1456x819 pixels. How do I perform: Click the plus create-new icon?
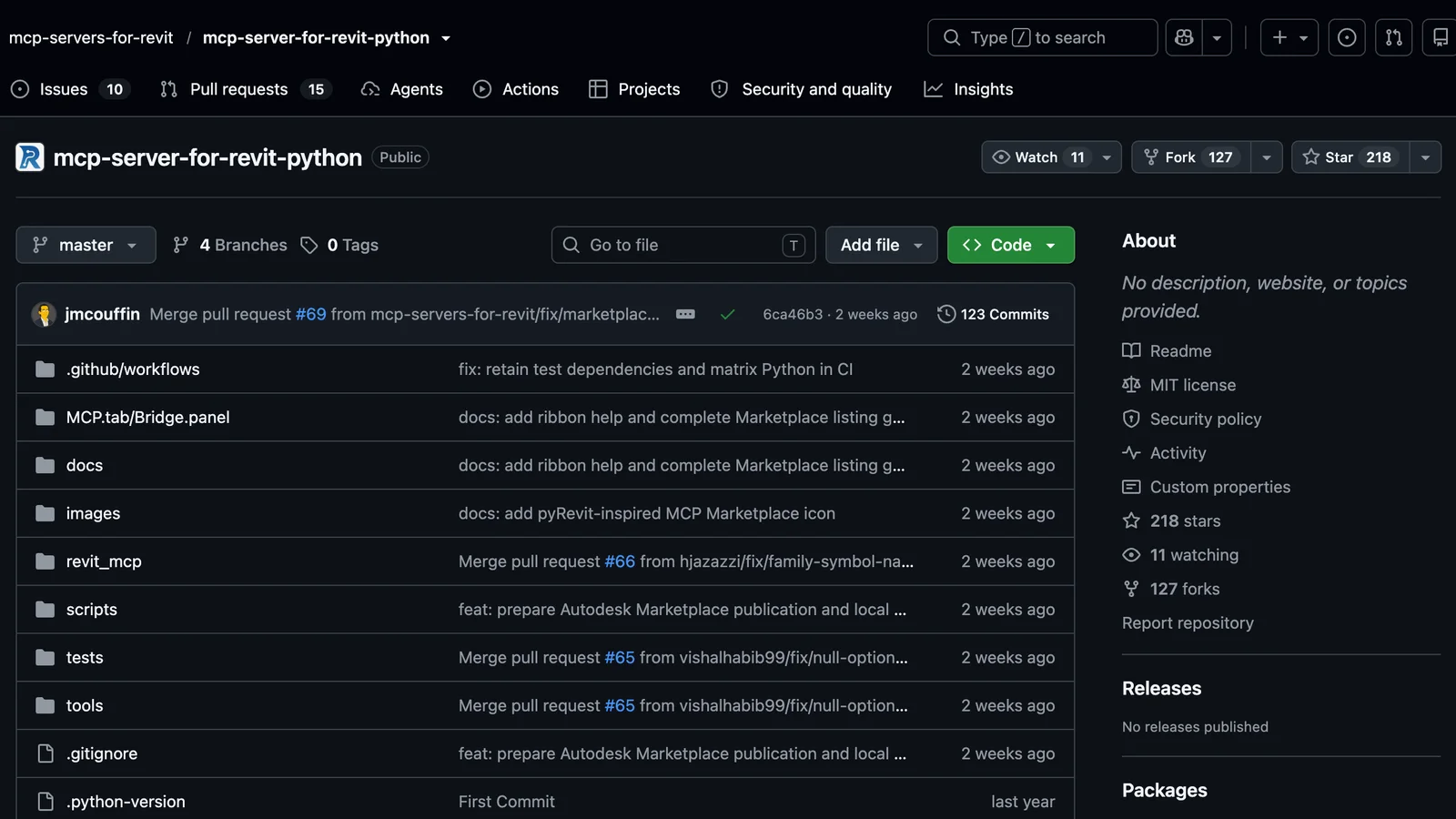[1289, 37]
